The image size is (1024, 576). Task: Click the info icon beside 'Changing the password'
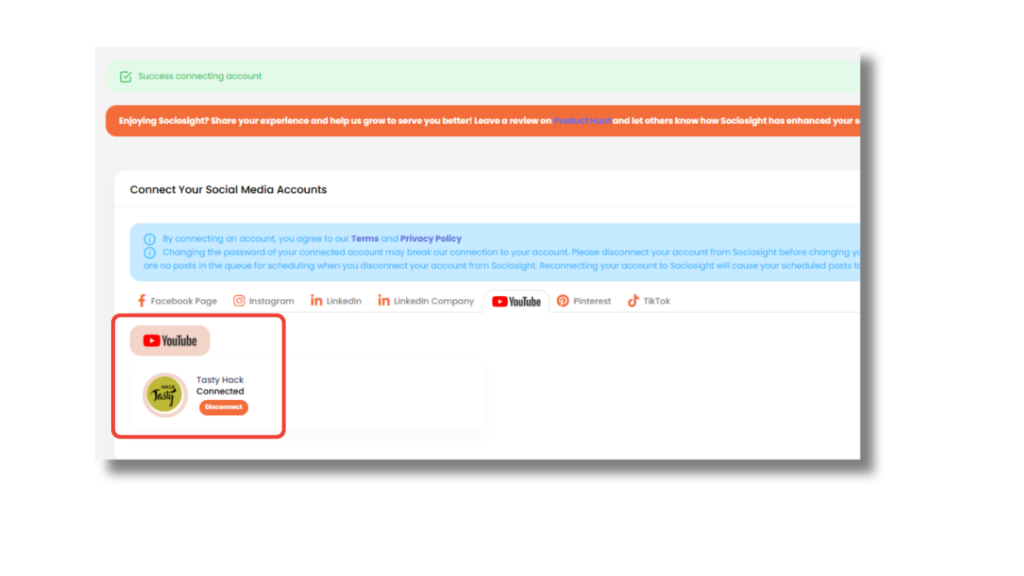150,253
